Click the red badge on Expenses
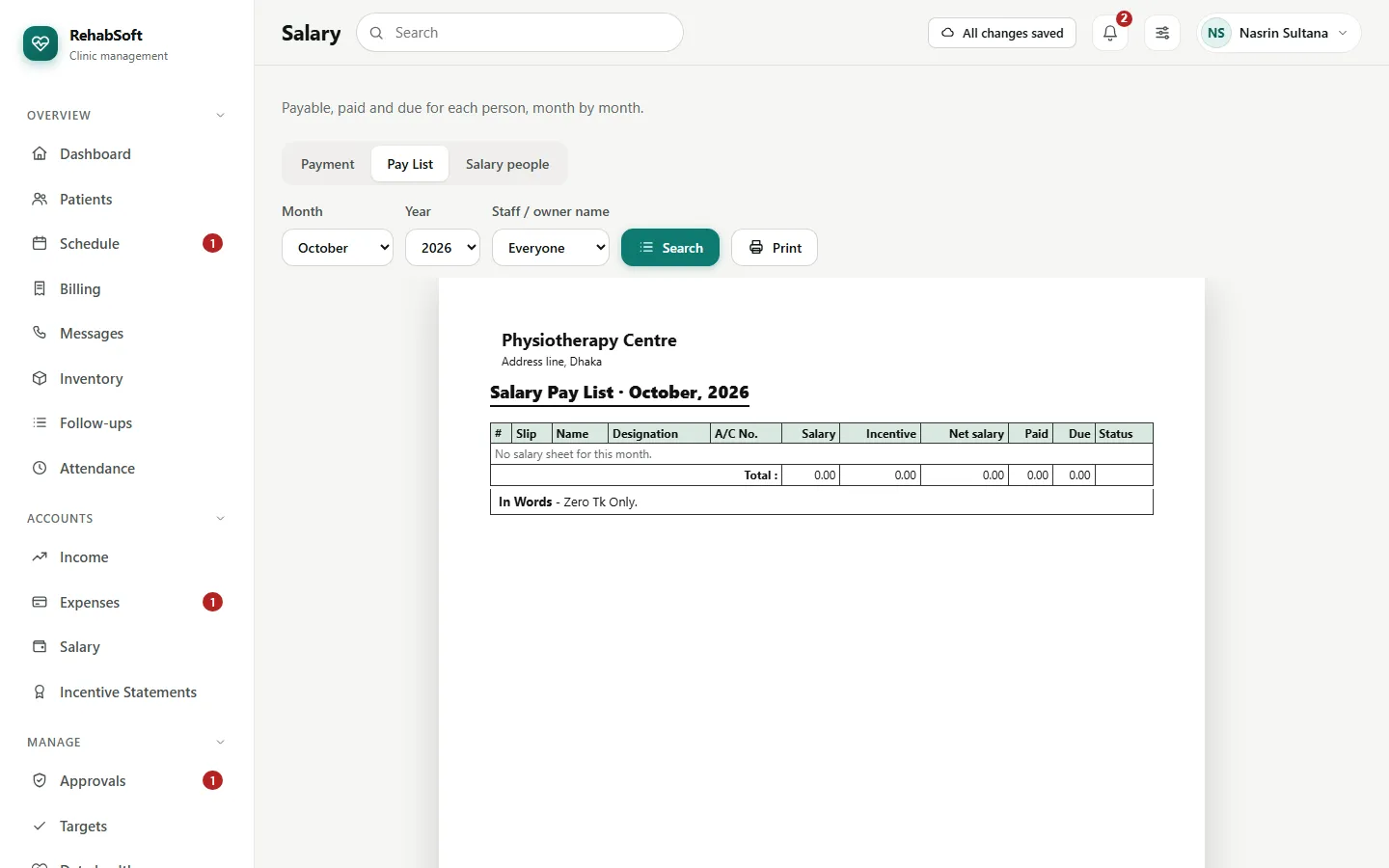The height and width of the screenshot is (868, 1389). click(213, 602)
